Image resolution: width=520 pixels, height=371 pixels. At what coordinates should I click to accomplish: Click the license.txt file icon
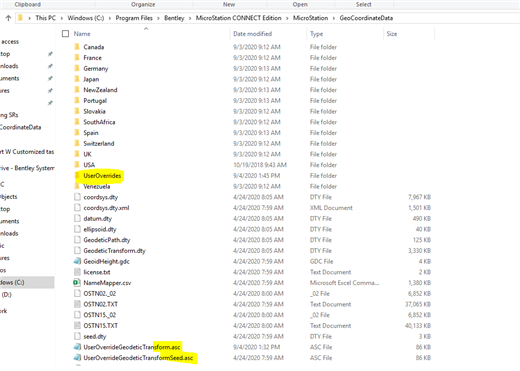[77, 272]
